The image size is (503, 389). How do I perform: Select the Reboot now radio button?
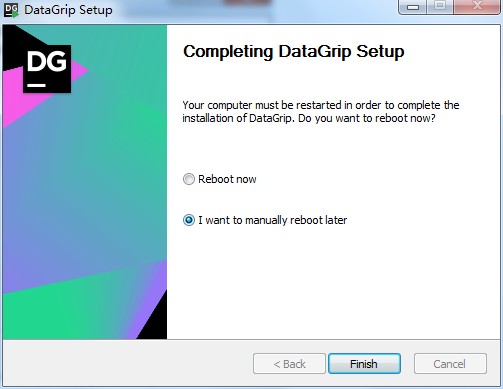(x=189, y=179)
